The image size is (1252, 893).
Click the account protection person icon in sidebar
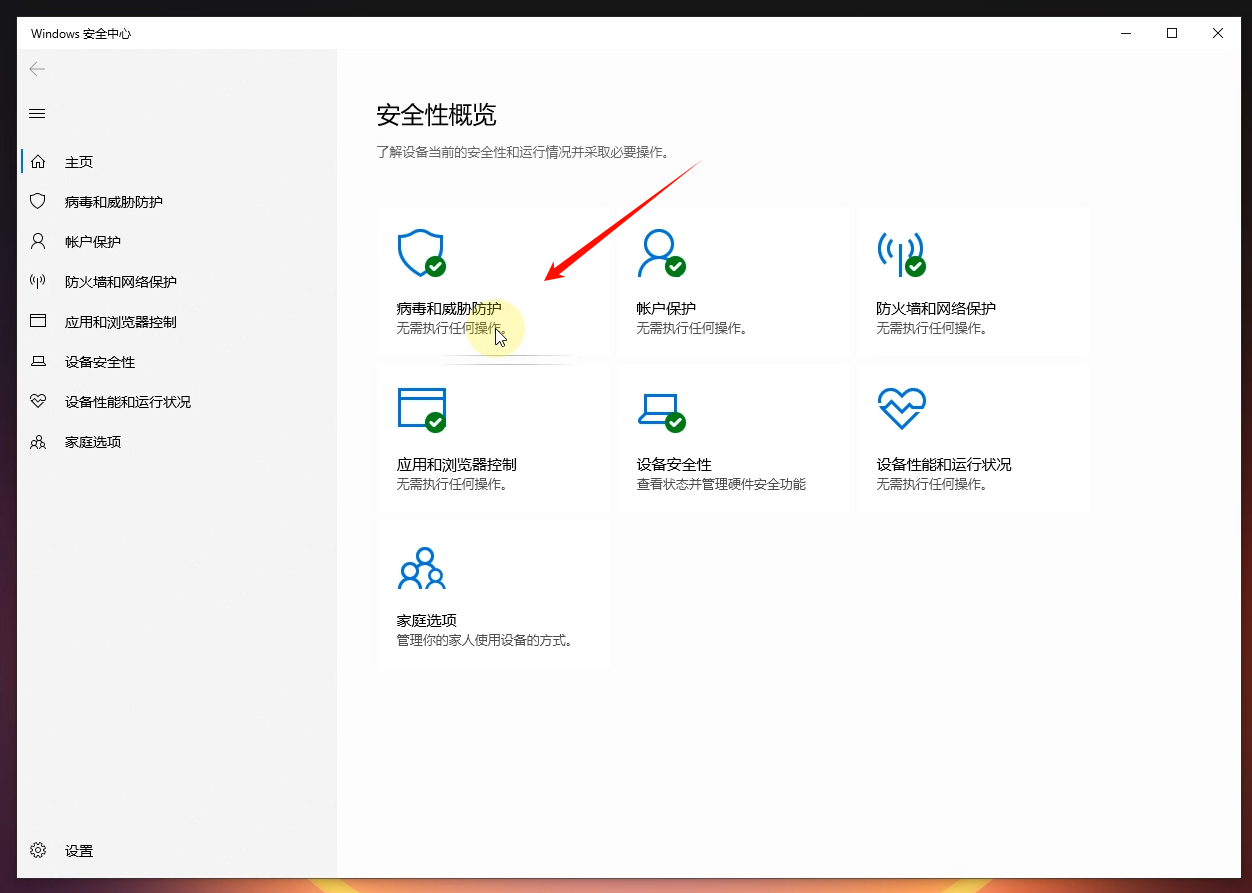(x=38, y=241)
